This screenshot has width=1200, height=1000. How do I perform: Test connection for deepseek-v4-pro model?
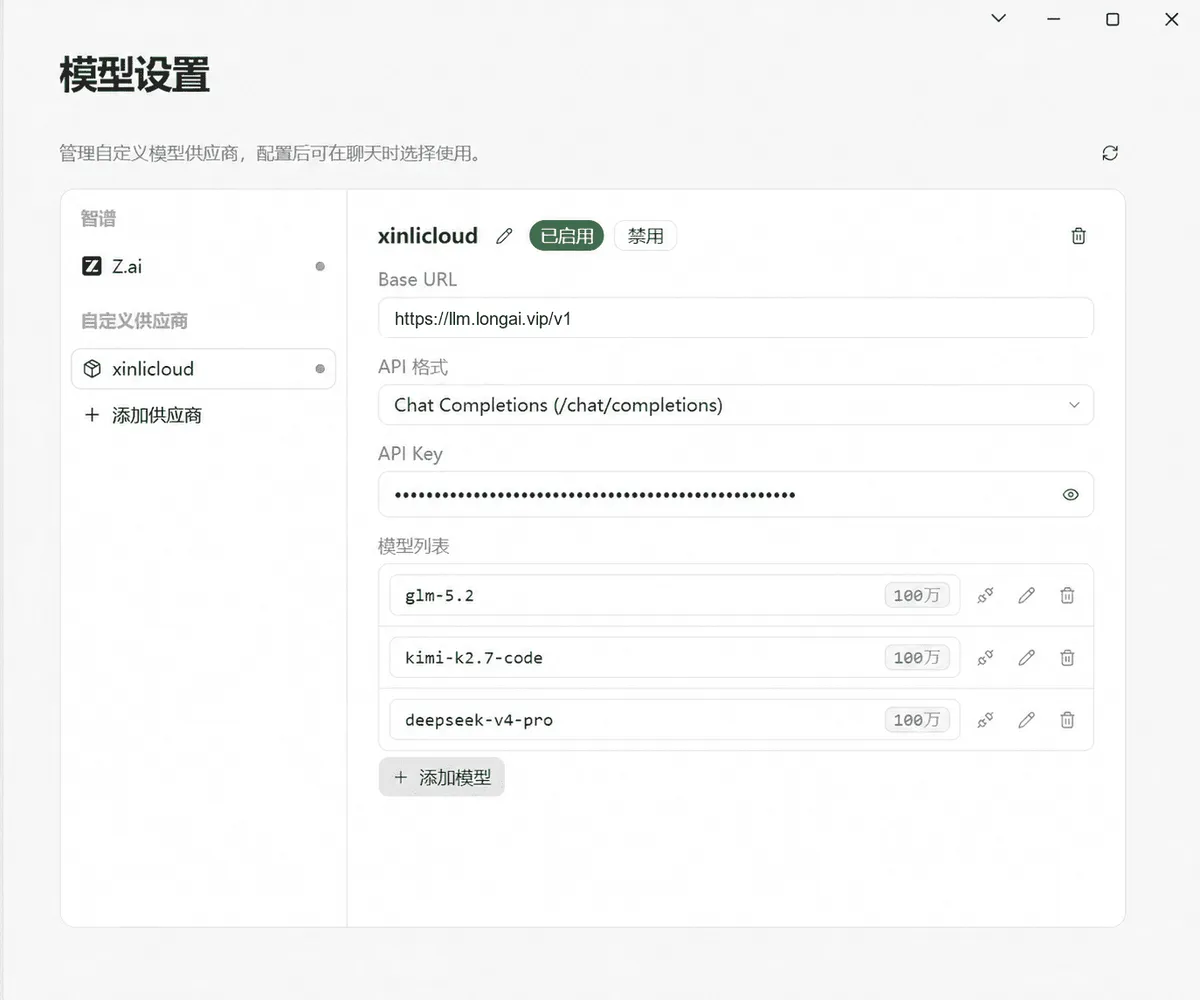click(985, 719)
